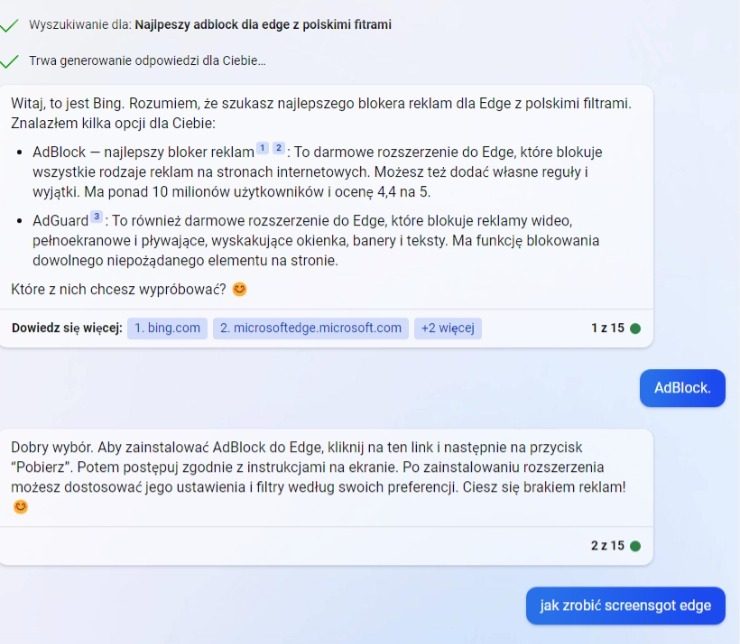Open the 2. microsoftedge.microsoft.com source link
Image resolution: width=740 pixels, height=644 pixels.
coord(311,328)
